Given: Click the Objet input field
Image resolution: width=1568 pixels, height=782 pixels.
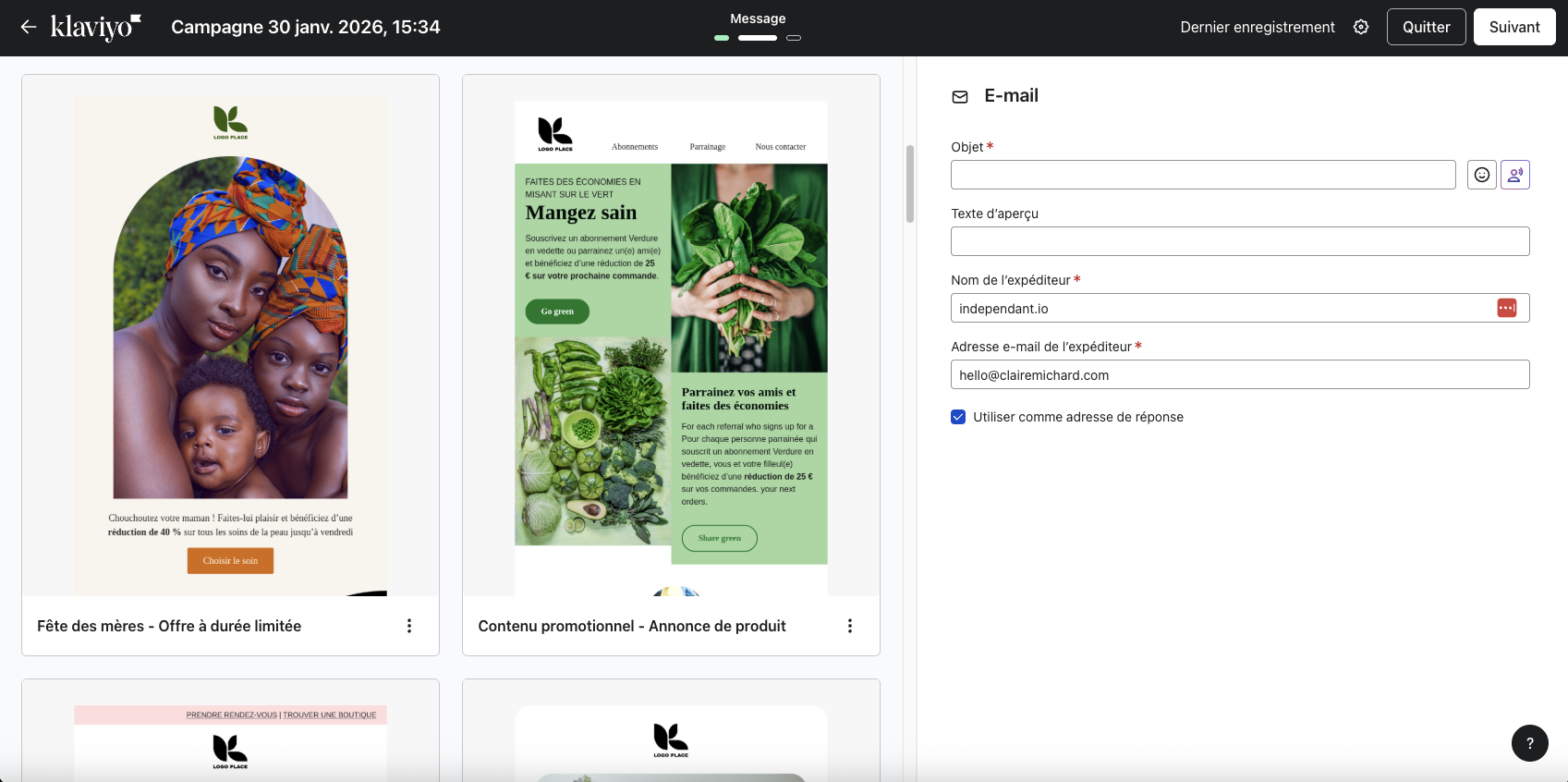Looking at the screenshot, I should point(1202,175).
